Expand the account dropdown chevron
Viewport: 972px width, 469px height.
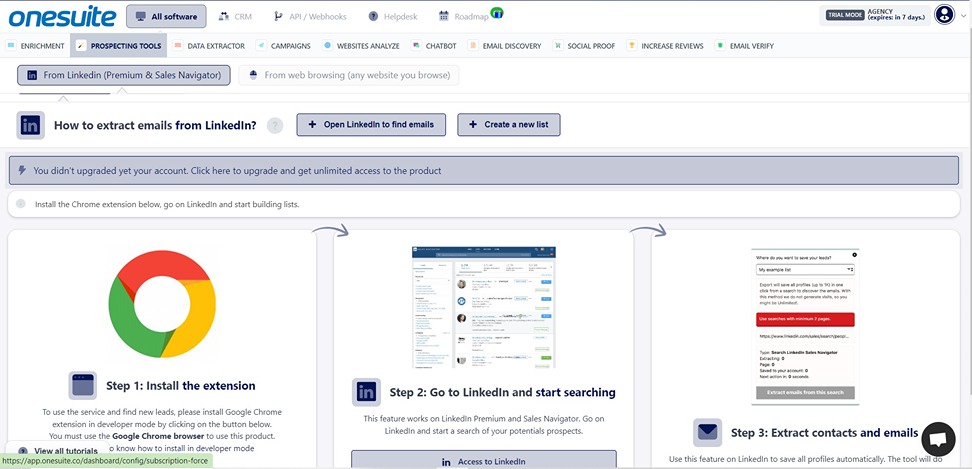point(963,16)
